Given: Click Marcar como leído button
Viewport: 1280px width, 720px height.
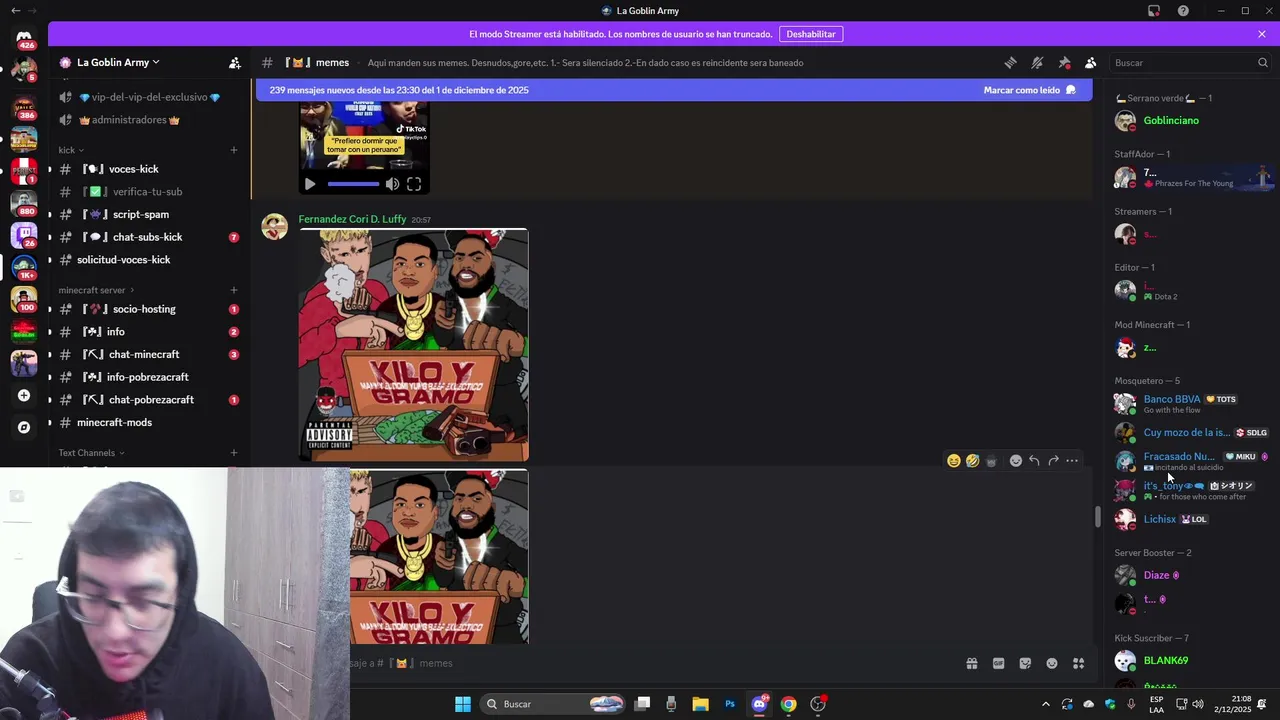Looking at the screenshot, I should [x=1030, y=90].
